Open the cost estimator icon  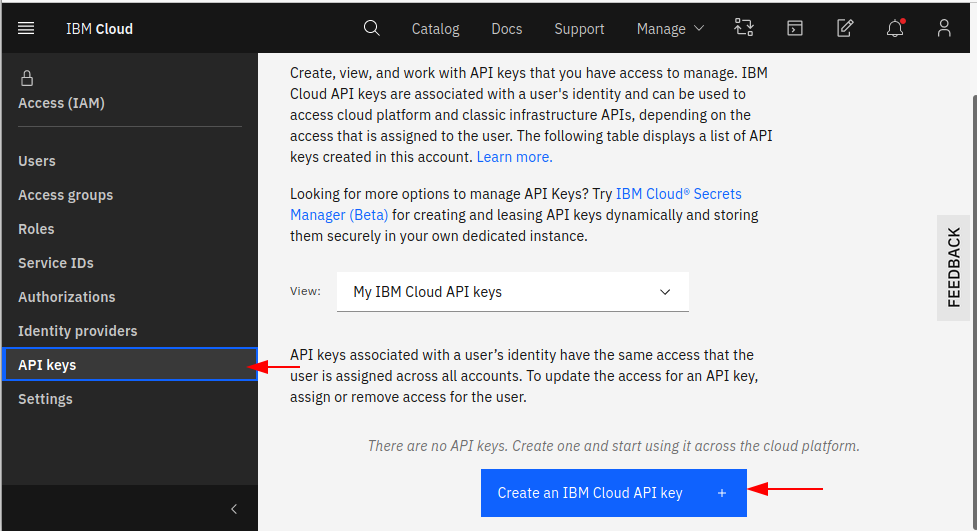(x=845, y=28)
